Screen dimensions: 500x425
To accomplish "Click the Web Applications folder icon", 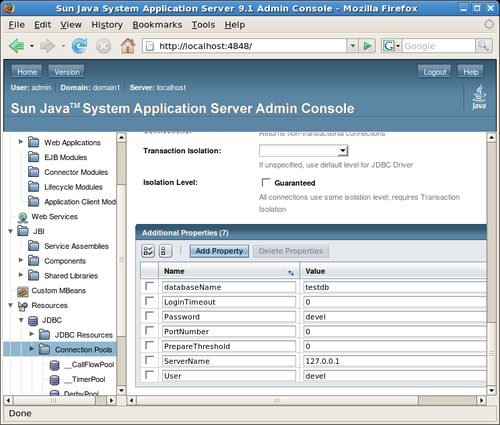I will [x=33, y=142].
